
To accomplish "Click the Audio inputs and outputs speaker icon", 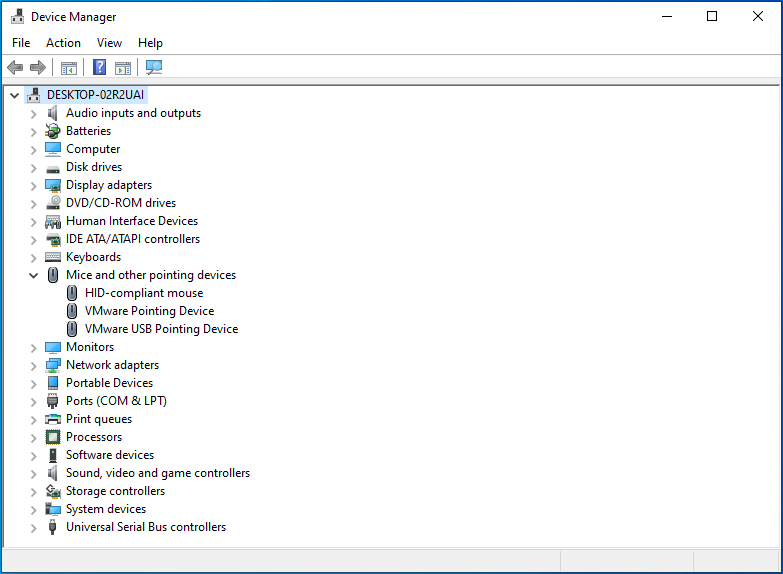I will pos(52,113).
